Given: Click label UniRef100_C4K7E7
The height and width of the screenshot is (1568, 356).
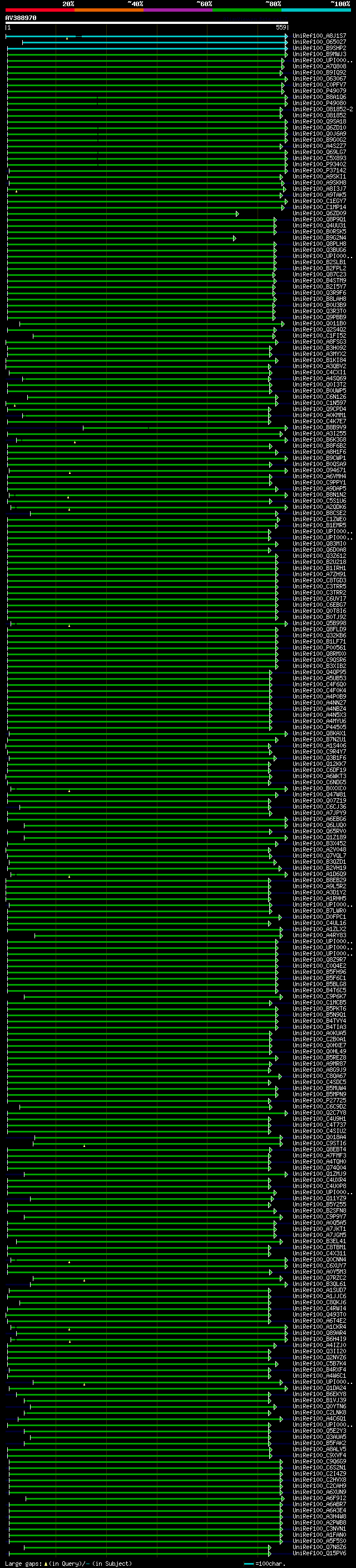Looking at the screenshot, I should [319, 421].
